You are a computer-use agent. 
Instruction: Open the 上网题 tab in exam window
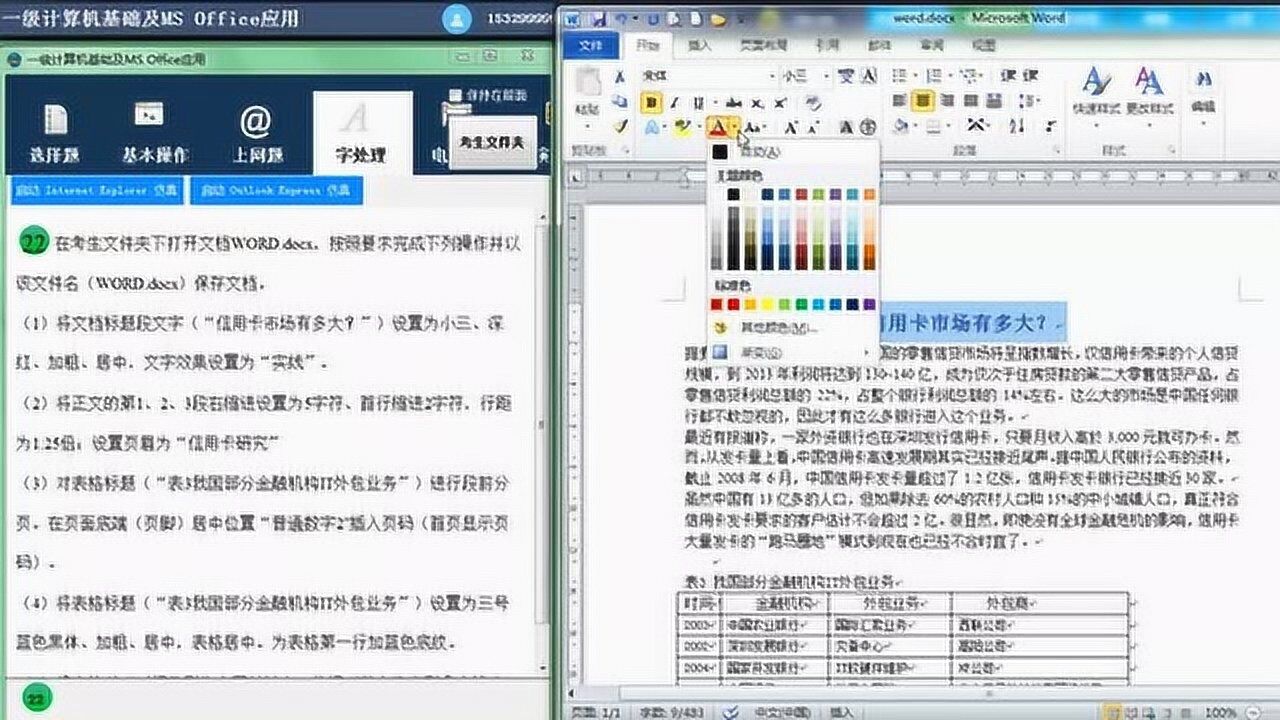(x=257, y=132)
